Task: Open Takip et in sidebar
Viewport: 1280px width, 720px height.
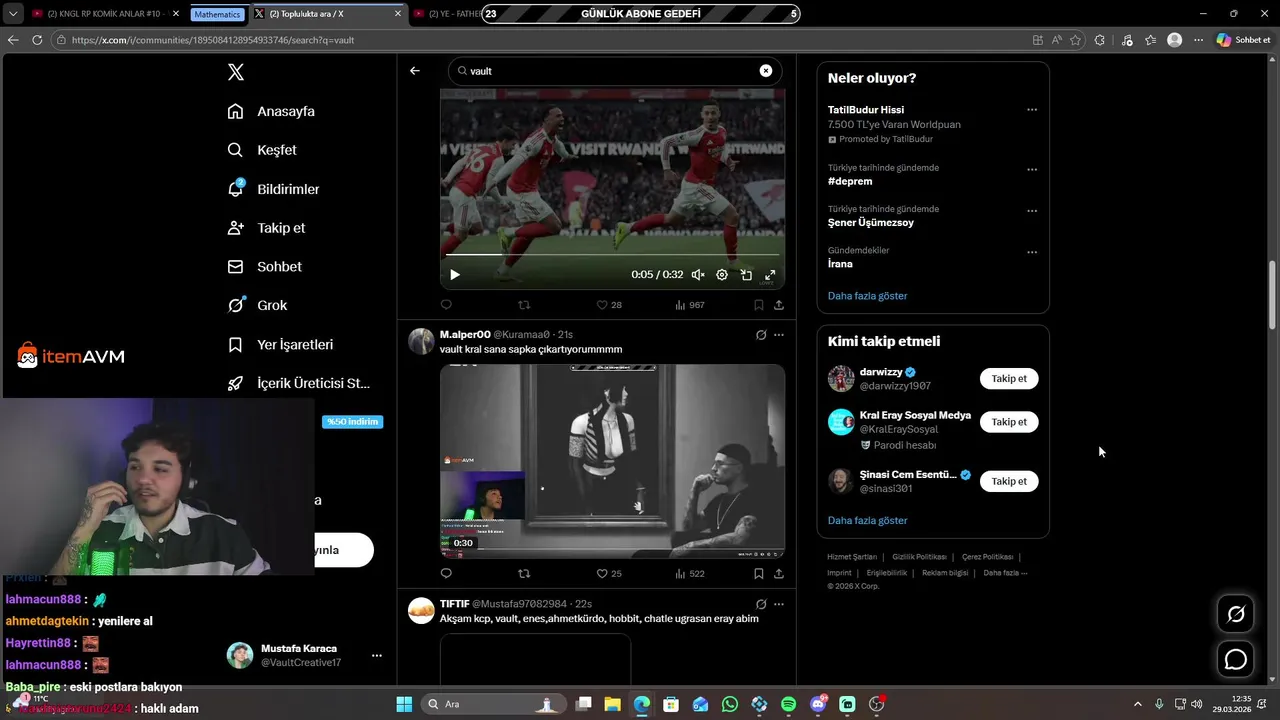Action: pyautogui.click(x=266, y=228)
